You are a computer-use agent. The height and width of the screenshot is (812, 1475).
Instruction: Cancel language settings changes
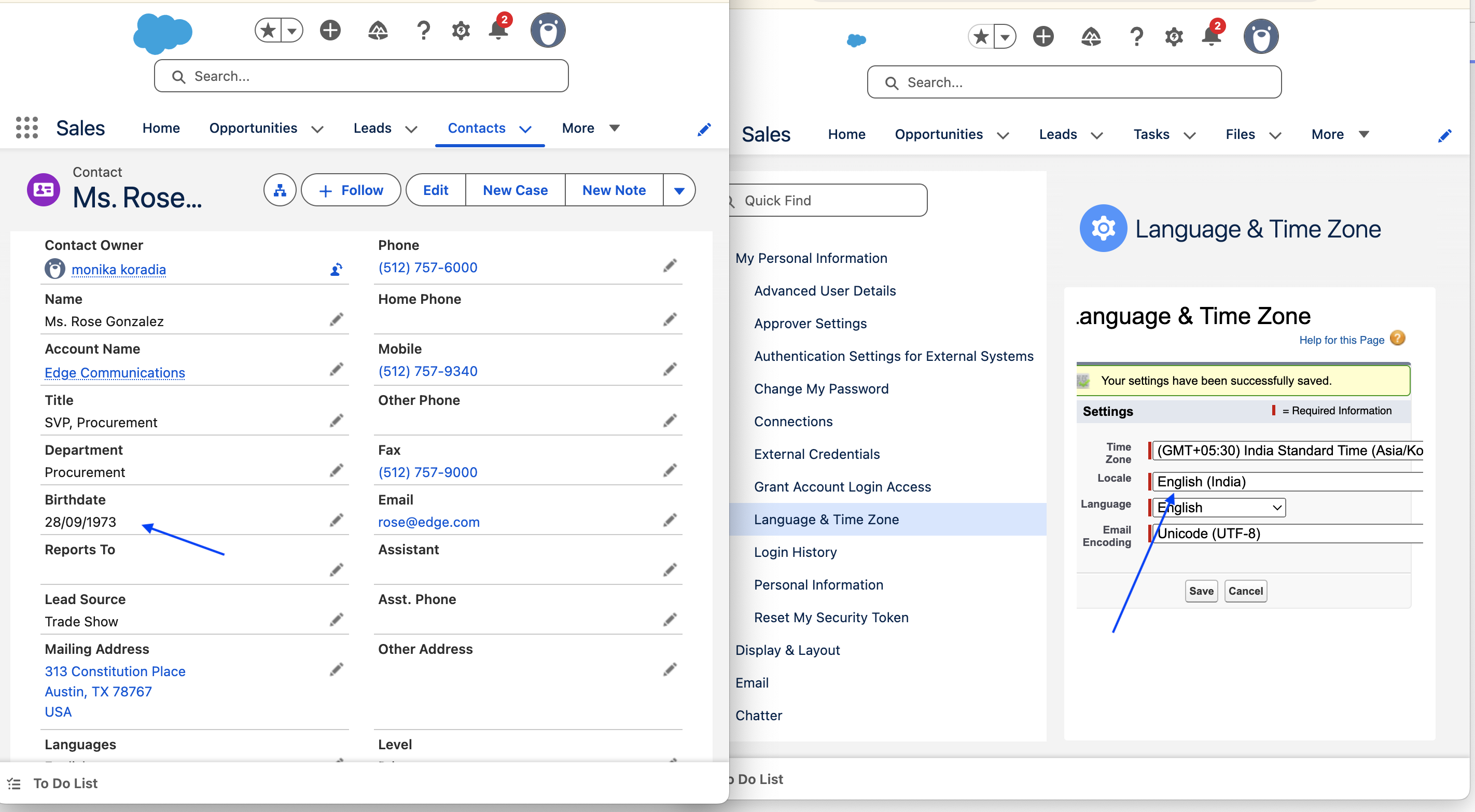coord(1245,591)
